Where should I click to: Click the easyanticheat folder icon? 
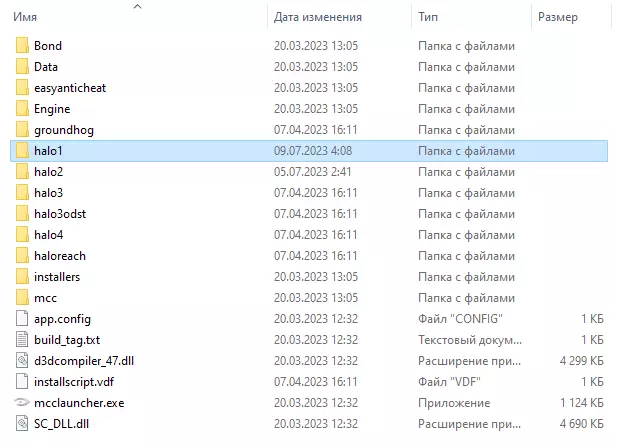(22, 88)
